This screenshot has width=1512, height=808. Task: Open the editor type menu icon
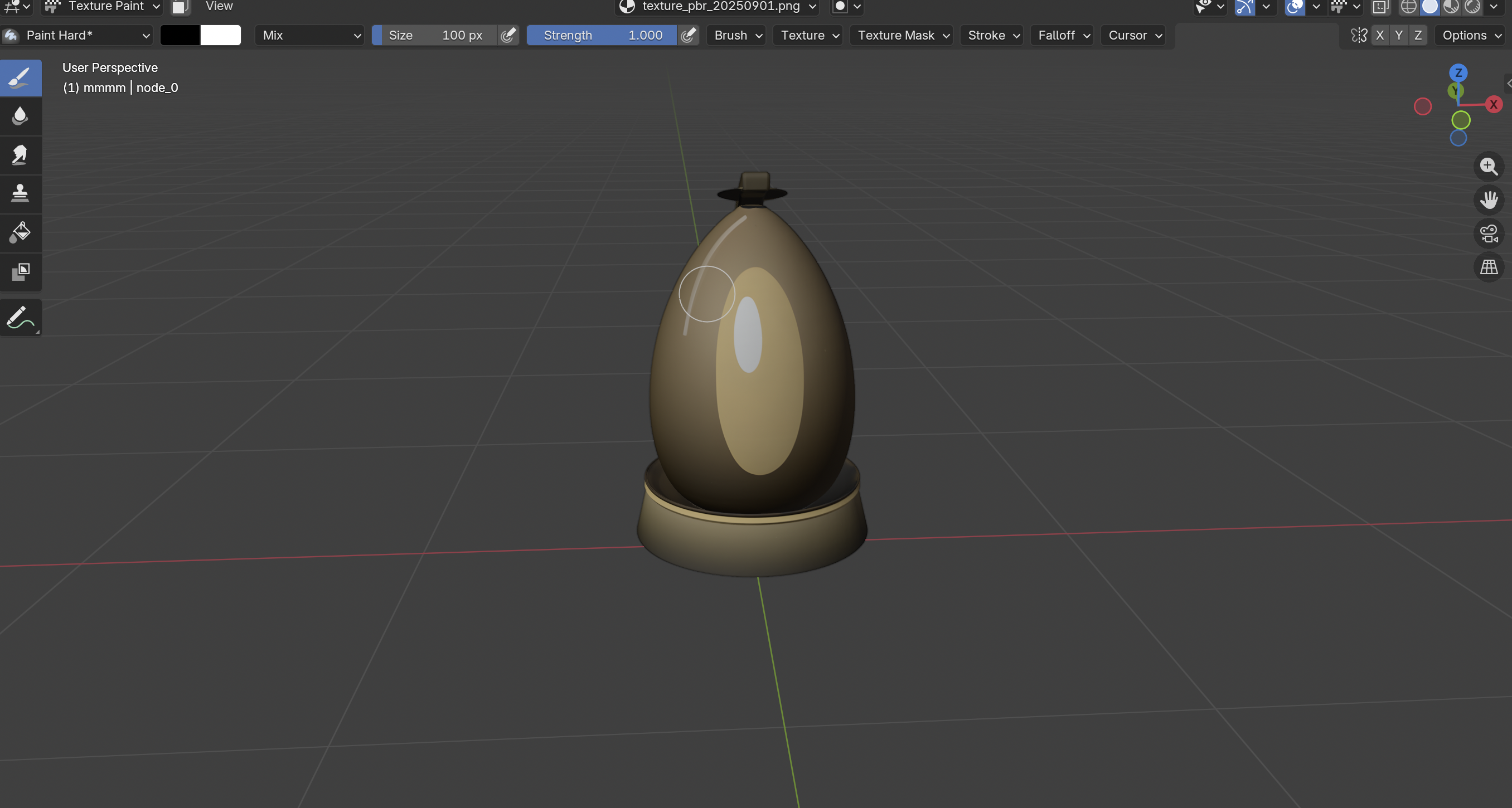[x=16, y=7]
